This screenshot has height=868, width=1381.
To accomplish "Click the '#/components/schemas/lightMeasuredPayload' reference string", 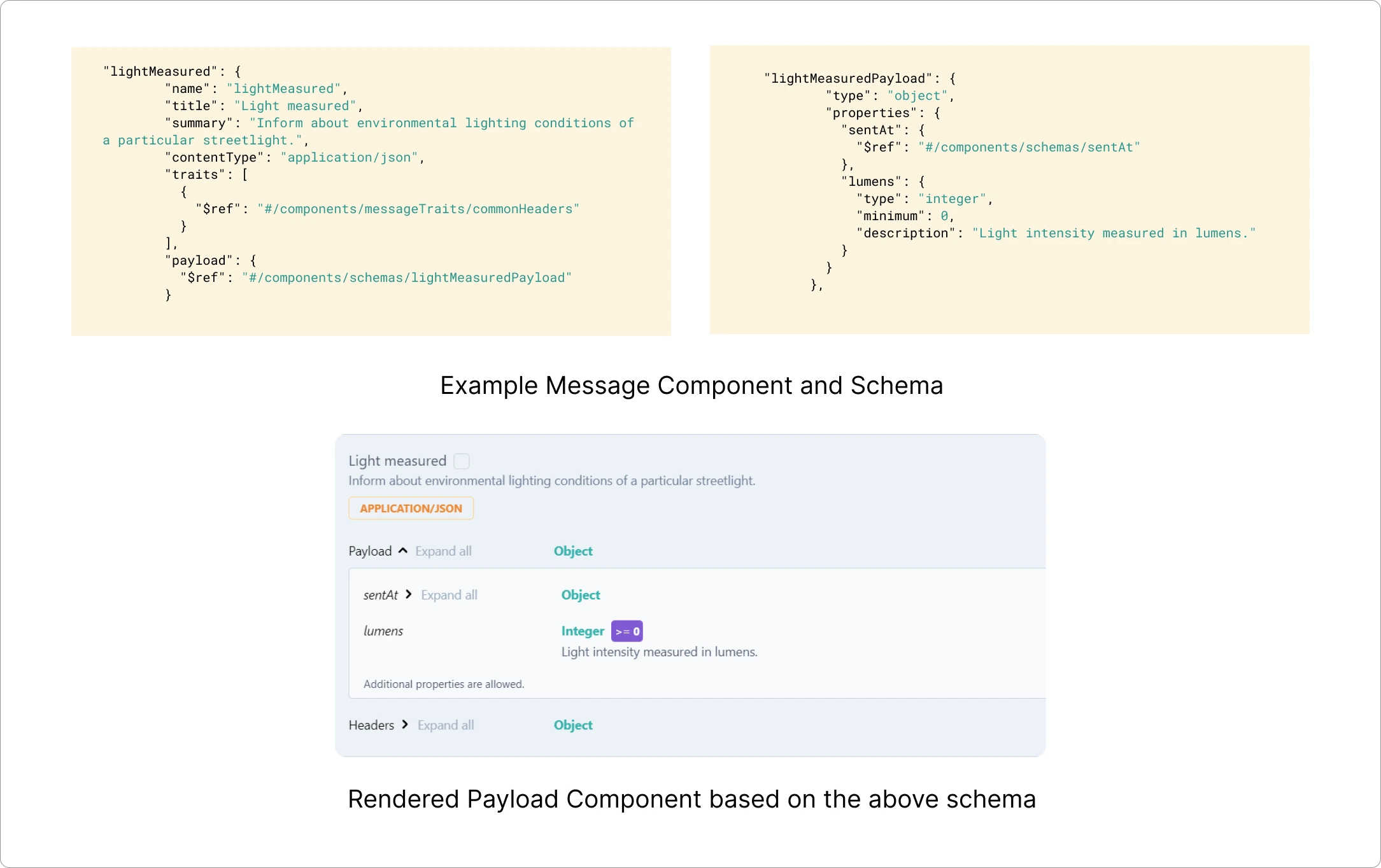I will 407,278.
